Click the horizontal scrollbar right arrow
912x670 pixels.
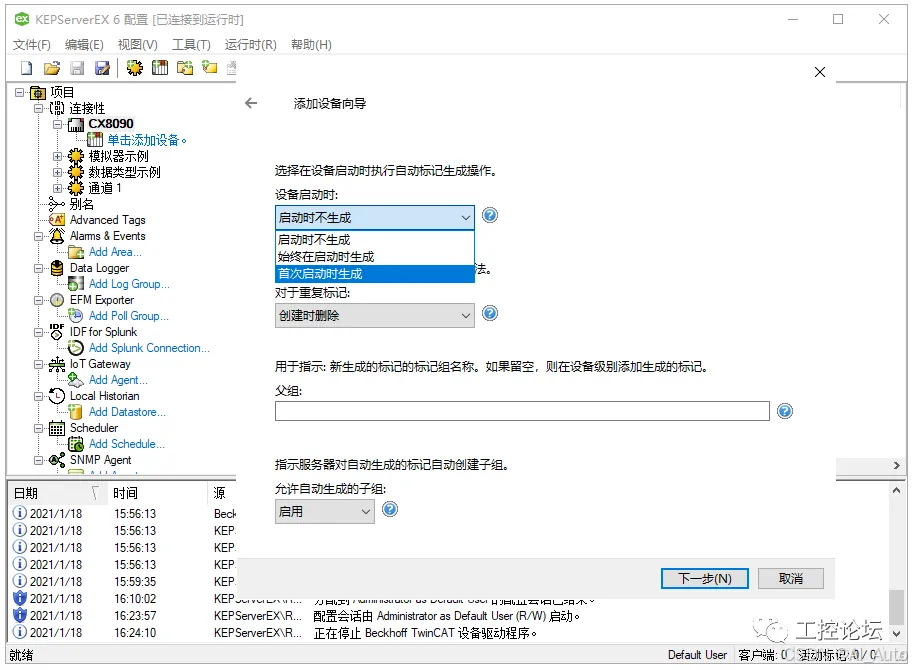pyautogui.click(x=896, y=465)
